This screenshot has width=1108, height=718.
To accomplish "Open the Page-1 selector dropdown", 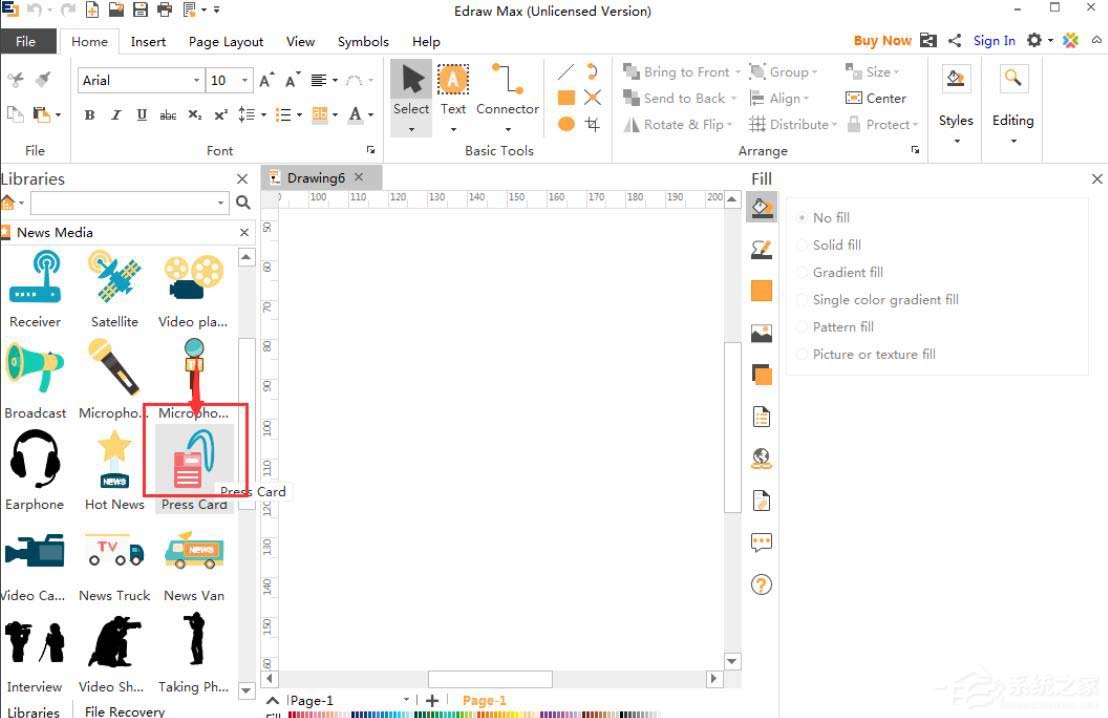I will tap(406, 700).
